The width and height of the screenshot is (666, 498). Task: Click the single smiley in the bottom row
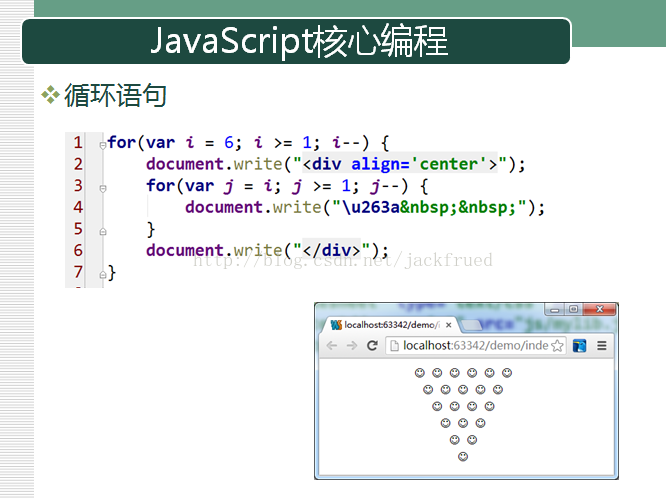click(x=463, y=456)
